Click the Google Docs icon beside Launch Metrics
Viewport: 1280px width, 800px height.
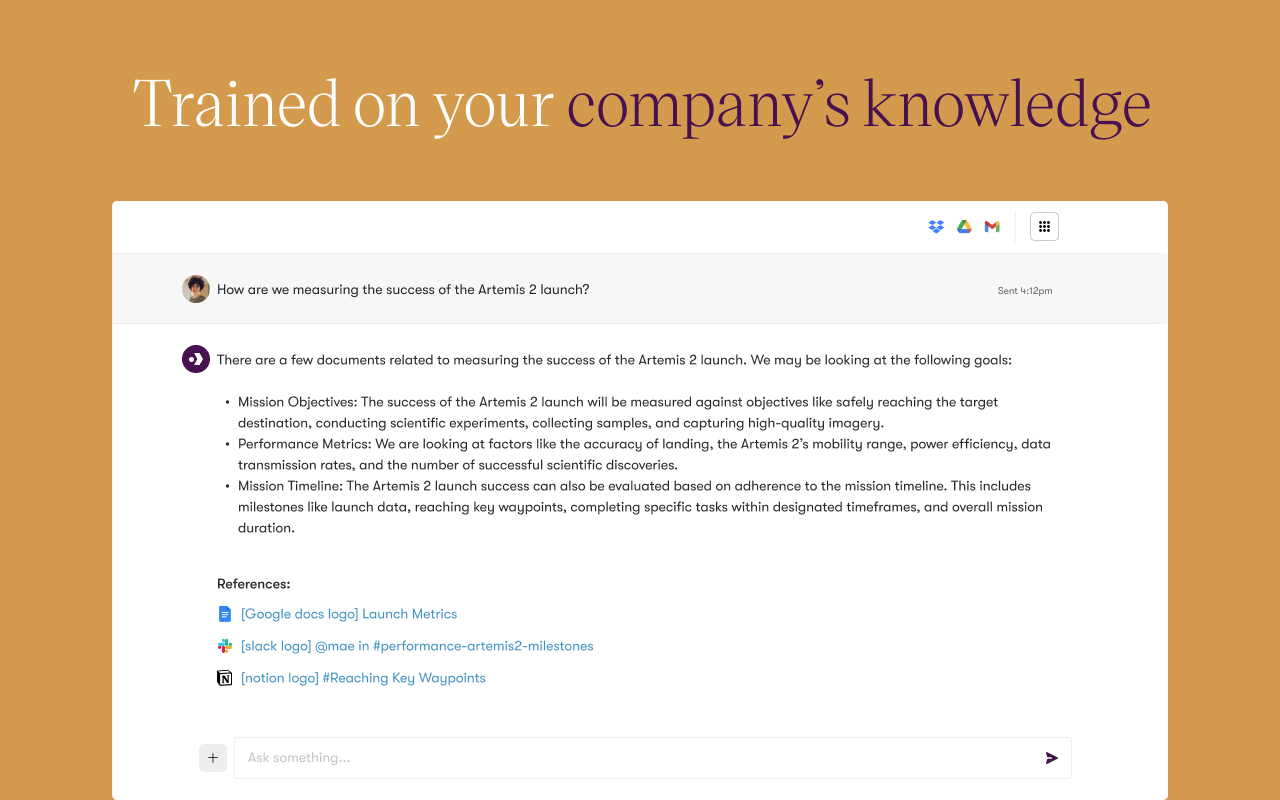[x=225, y=613]
